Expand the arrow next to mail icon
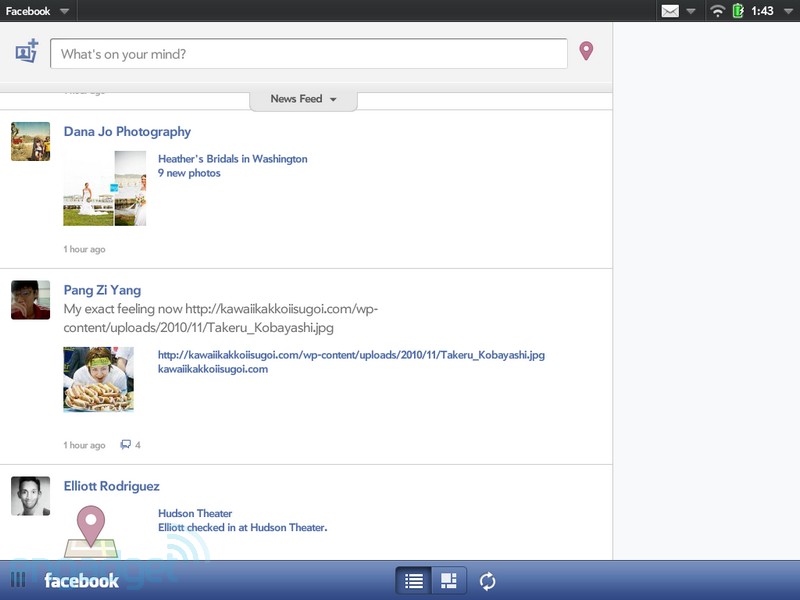The width and height of the screenshot is (800, 600). pyautogui.click(x=690, y=11)
